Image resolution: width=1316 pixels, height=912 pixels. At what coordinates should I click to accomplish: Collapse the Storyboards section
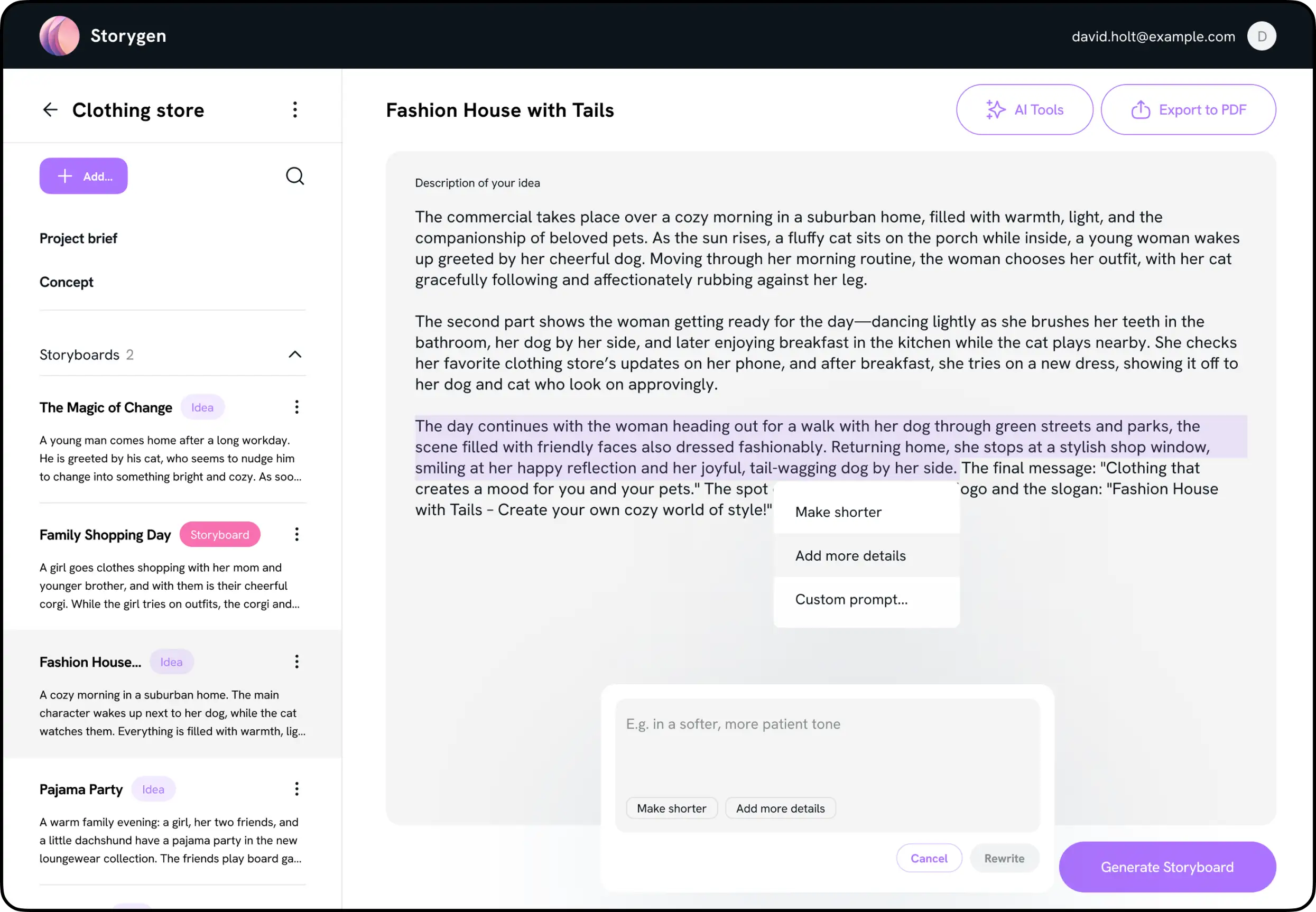click(295, 355)
